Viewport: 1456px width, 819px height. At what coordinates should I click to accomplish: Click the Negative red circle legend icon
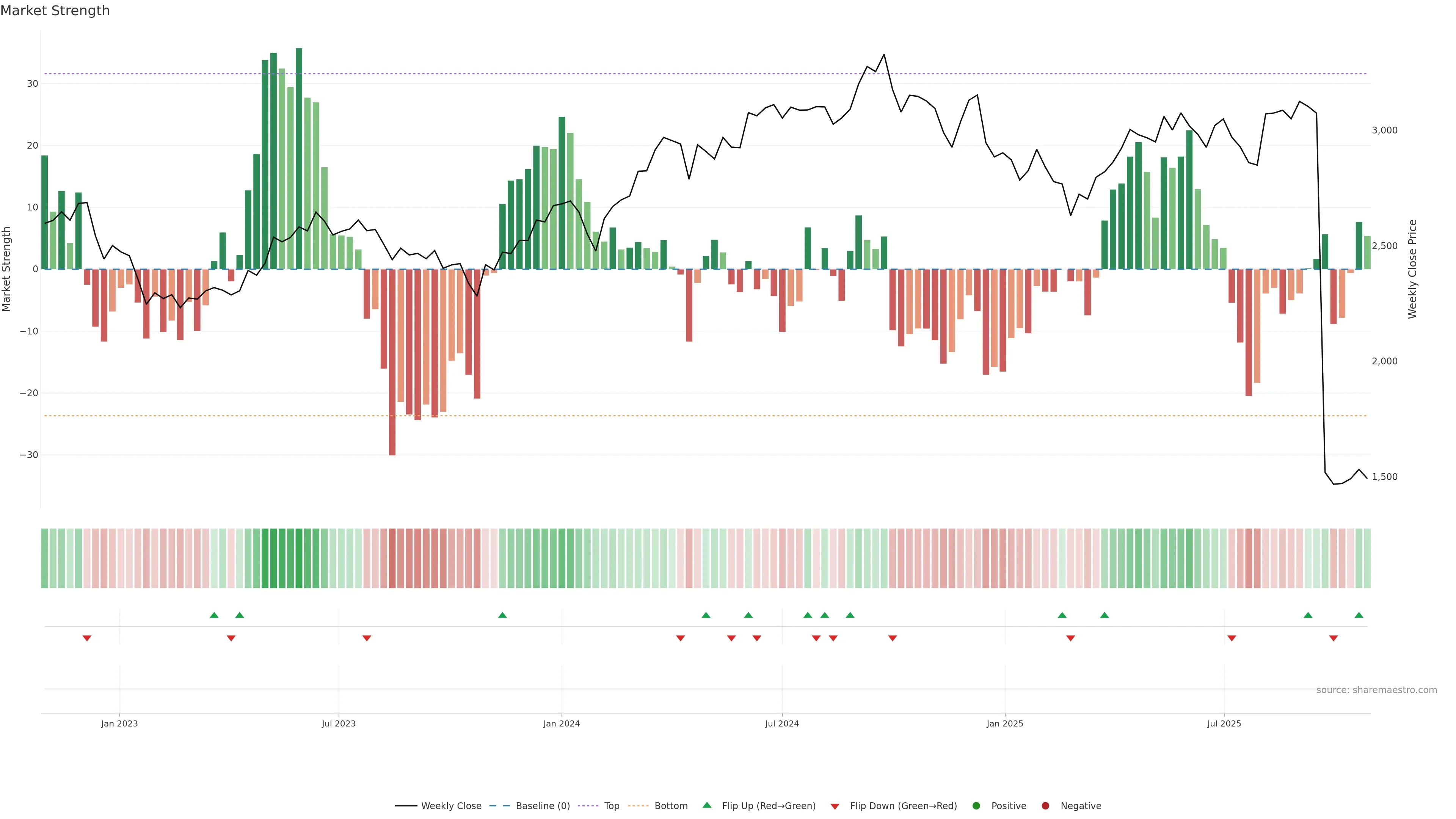coord(1045,805)
